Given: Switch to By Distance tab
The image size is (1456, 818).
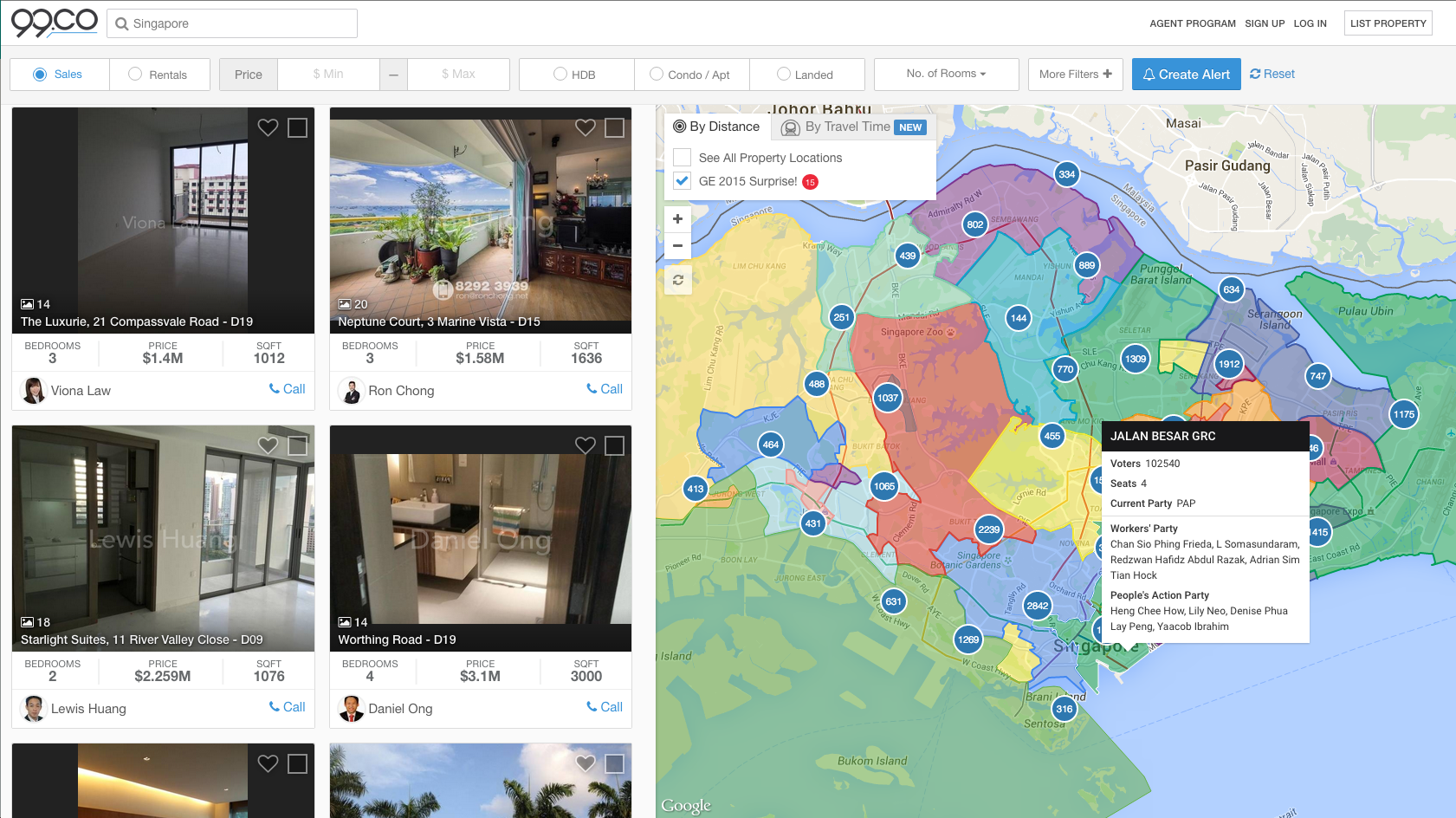Looking at the screenshot, I should pos(717,127).
